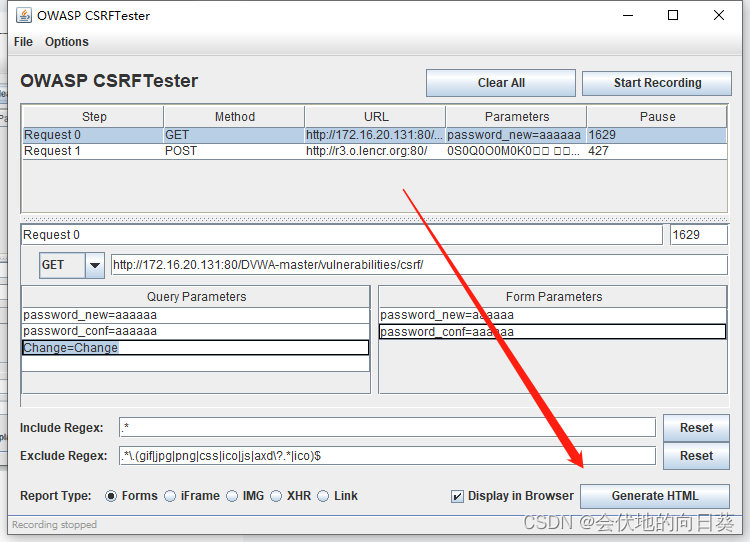Click GET method cell of Request 0
Viewport: 750px width, 542px height.
[x=234, y=135]
